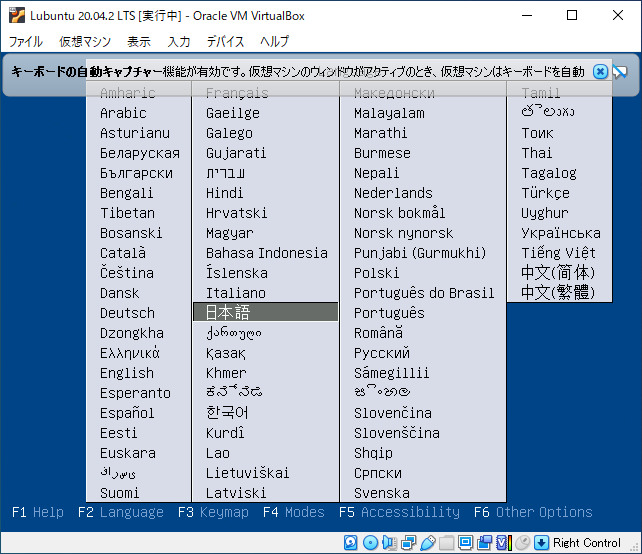Image resolution: width=642 pixels, height=554 pixels.
Task: Select Tagalog in the language list
Action: coord(549,173)
